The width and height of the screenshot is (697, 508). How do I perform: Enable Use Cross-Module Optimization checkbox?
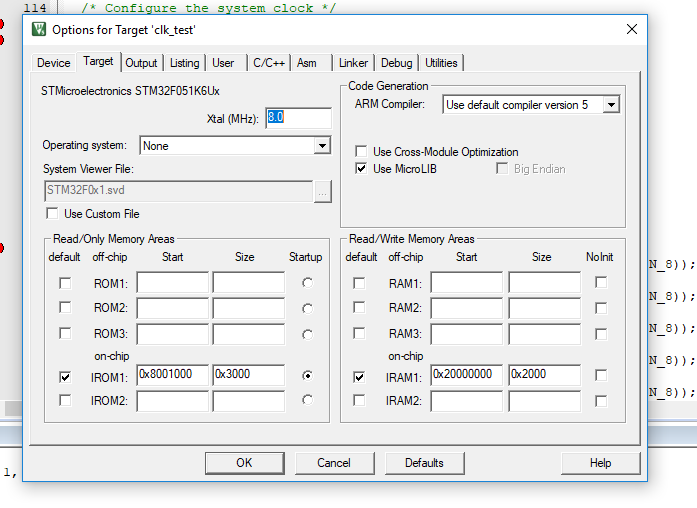click(362, 152)
